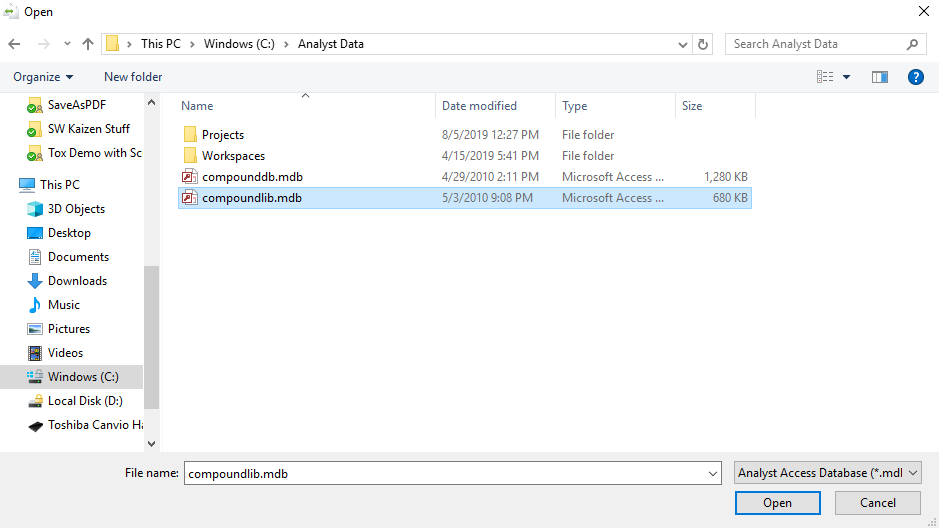The image size is (939, 528).
Task: Open the 3D Objects folder
Action: point(76,209)
